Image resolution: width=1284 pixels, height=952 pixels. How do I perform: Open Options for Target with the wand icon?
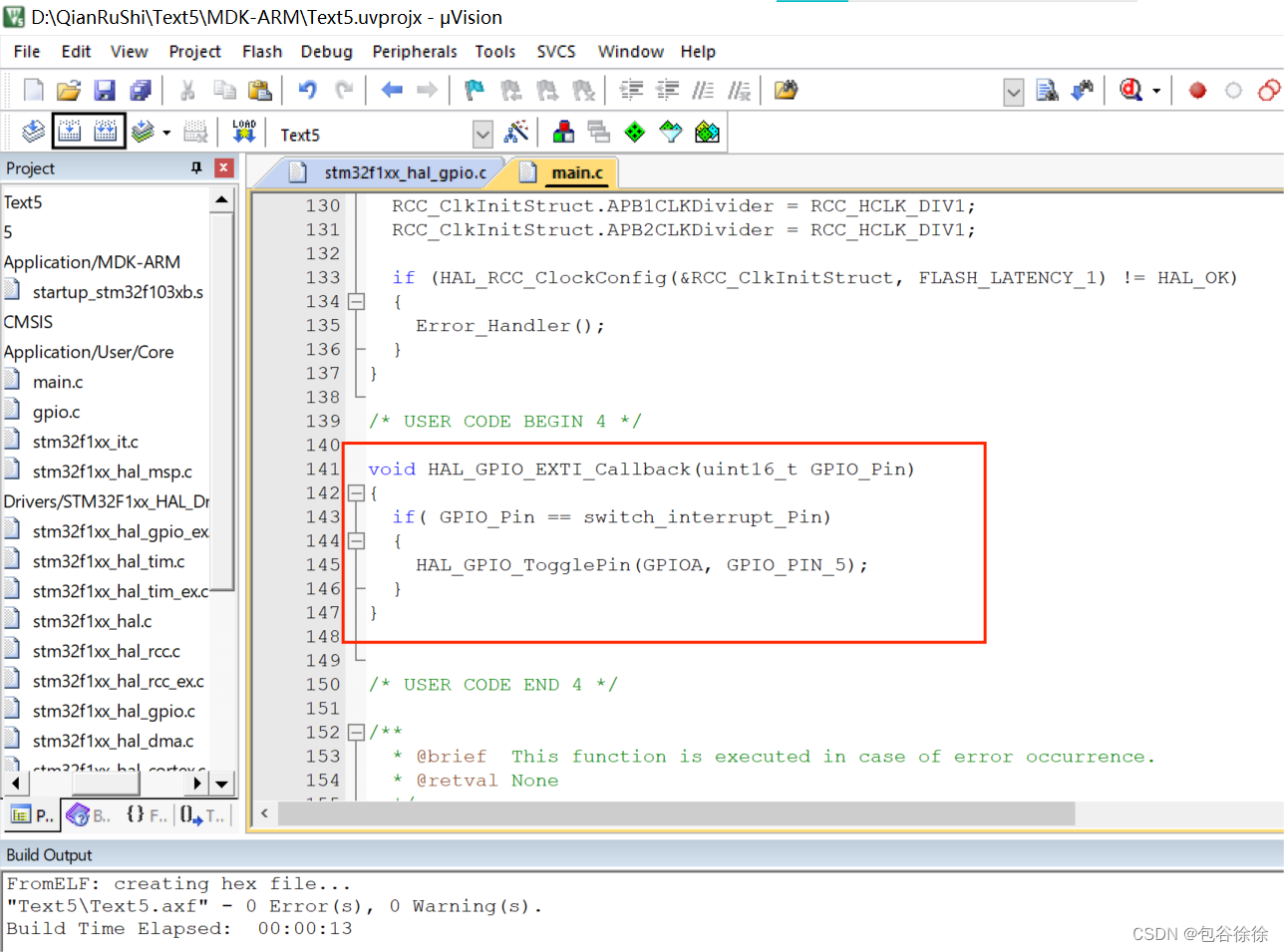(516, 132)
